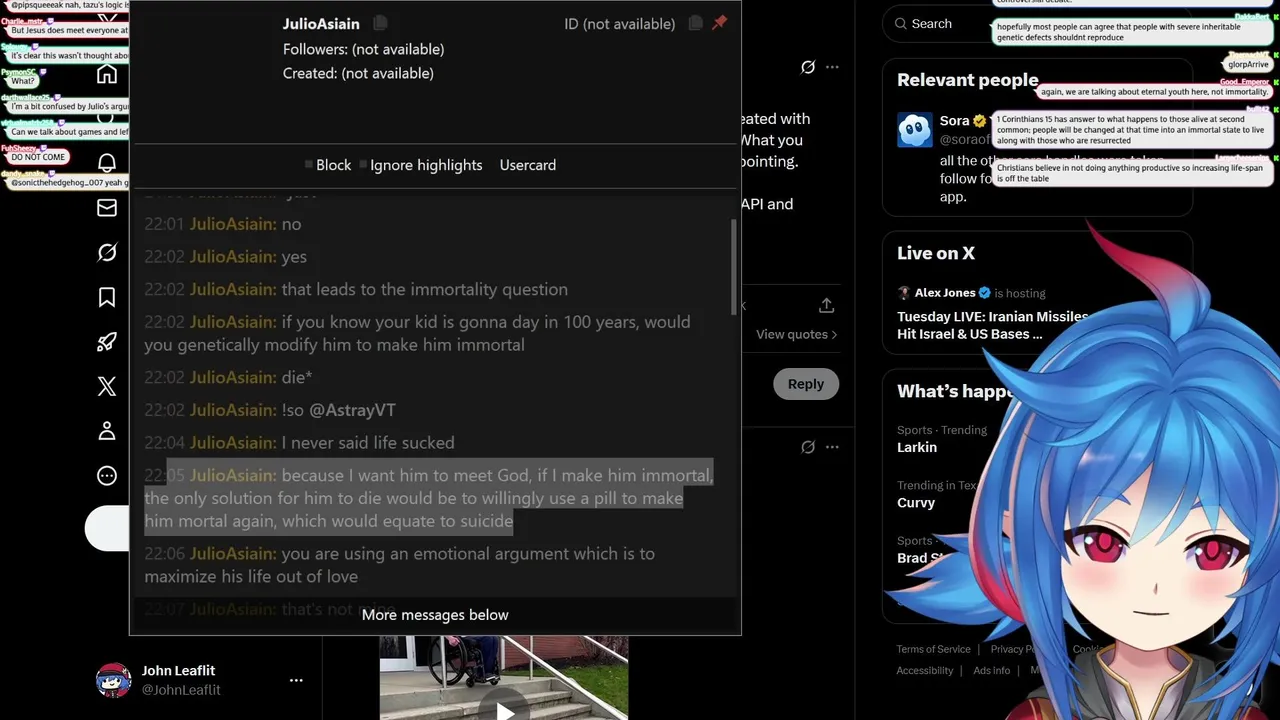Open Curvy trending topic
Viewport: 1280px width, 720px height.
(916, 503)
